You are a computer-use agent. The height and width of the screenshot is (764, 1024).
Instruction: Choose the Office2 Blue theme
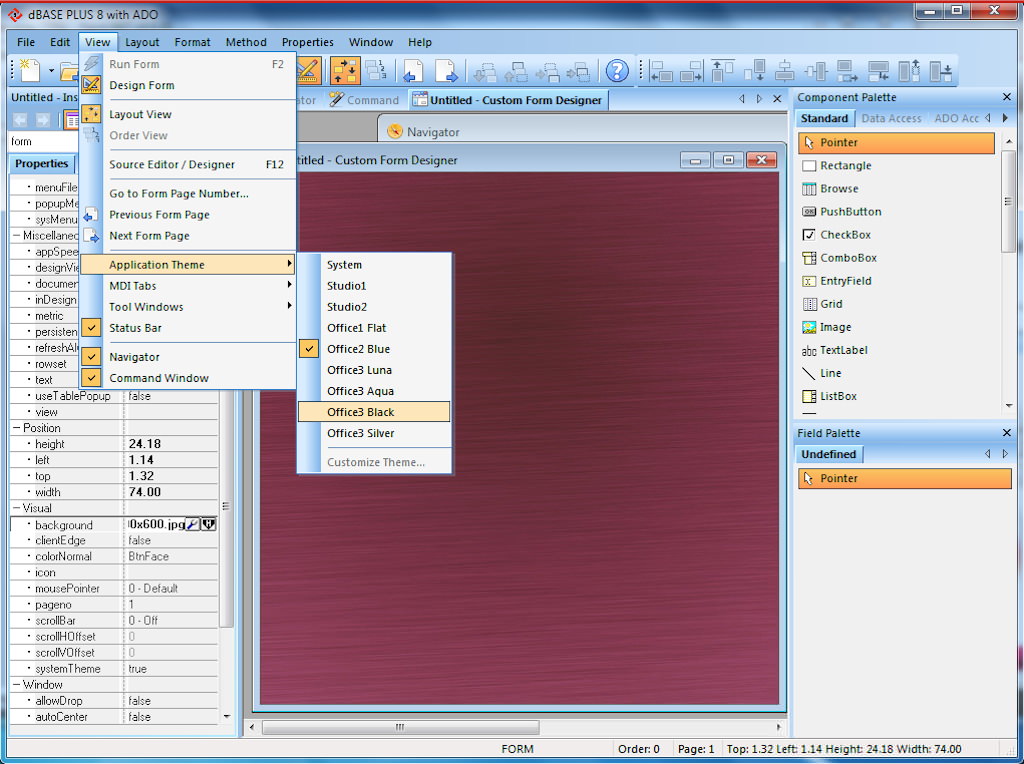click(x=374, y=349)
